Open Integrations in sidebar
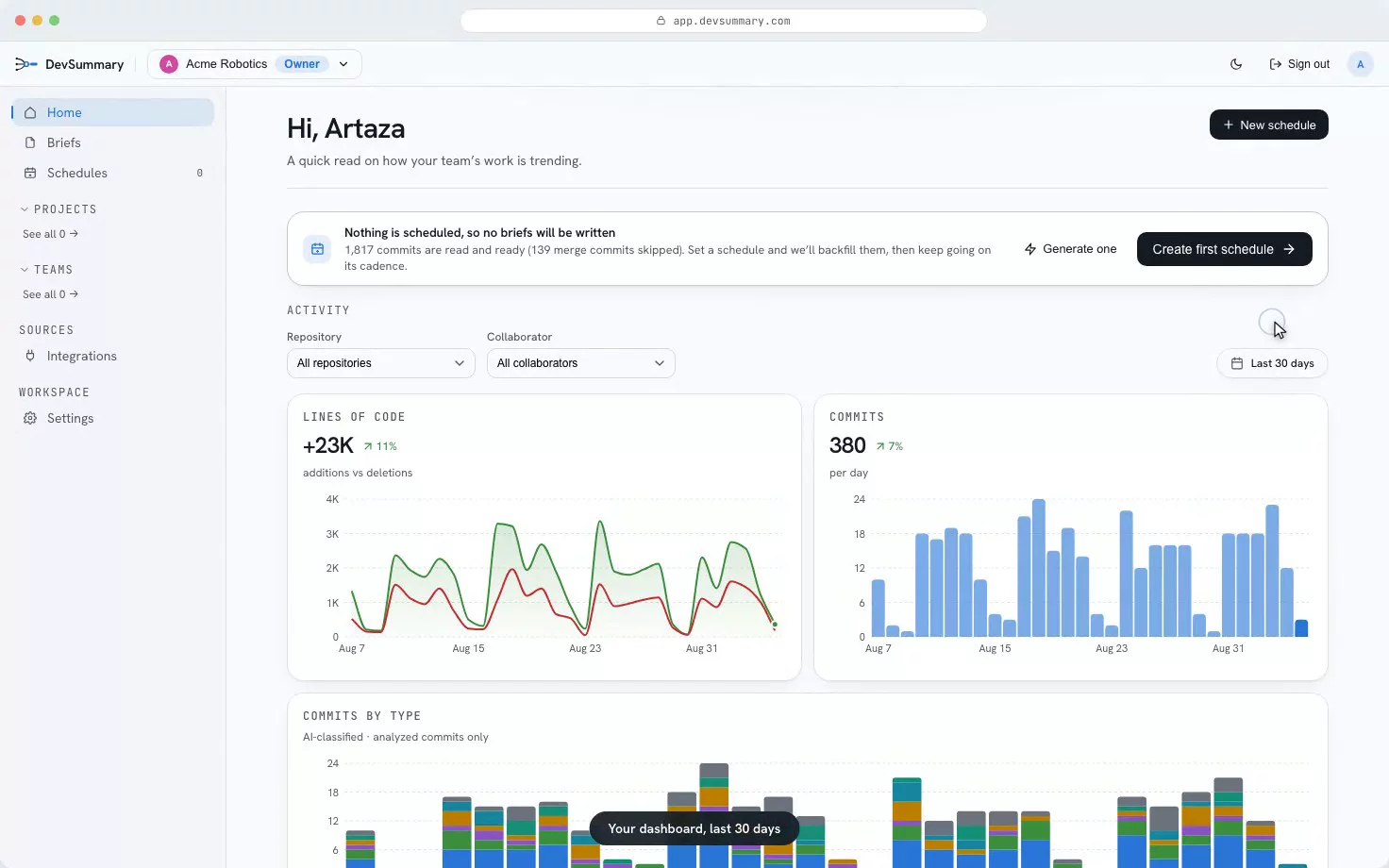The image size is (1389, 868). point(113,356)
